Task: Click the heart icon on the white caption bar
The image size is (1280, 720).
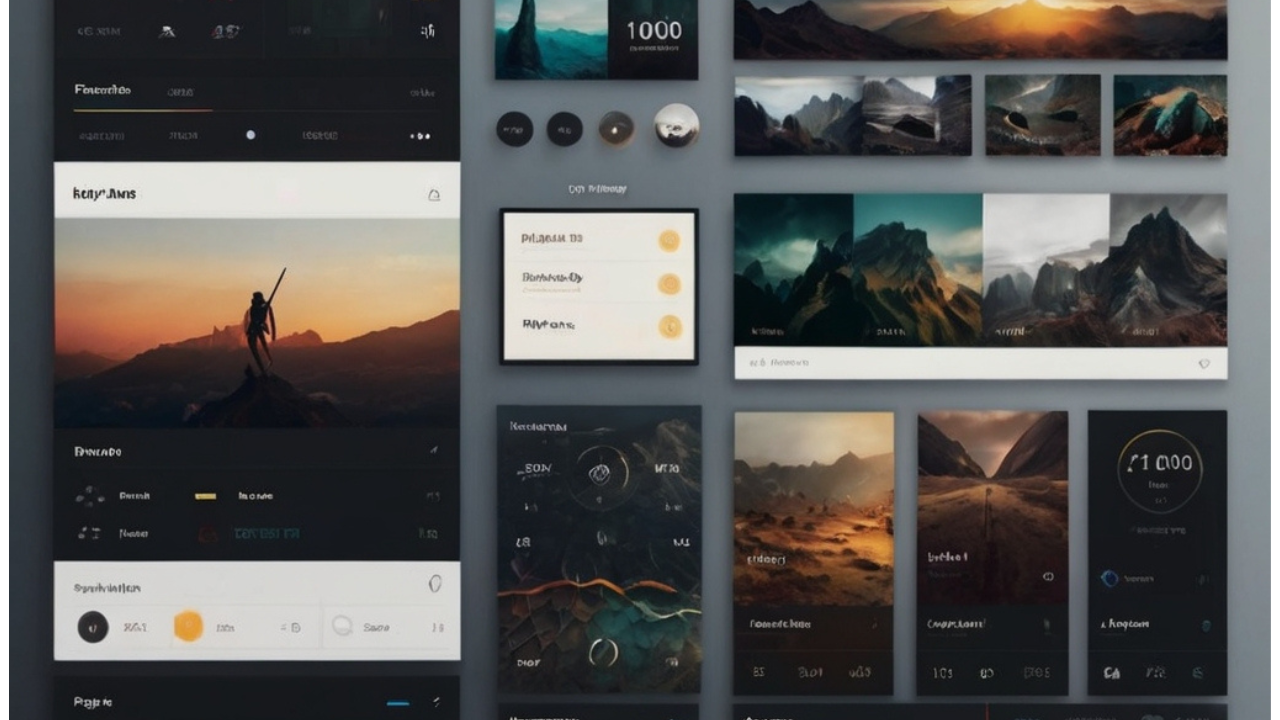Action: point(1204,364)
